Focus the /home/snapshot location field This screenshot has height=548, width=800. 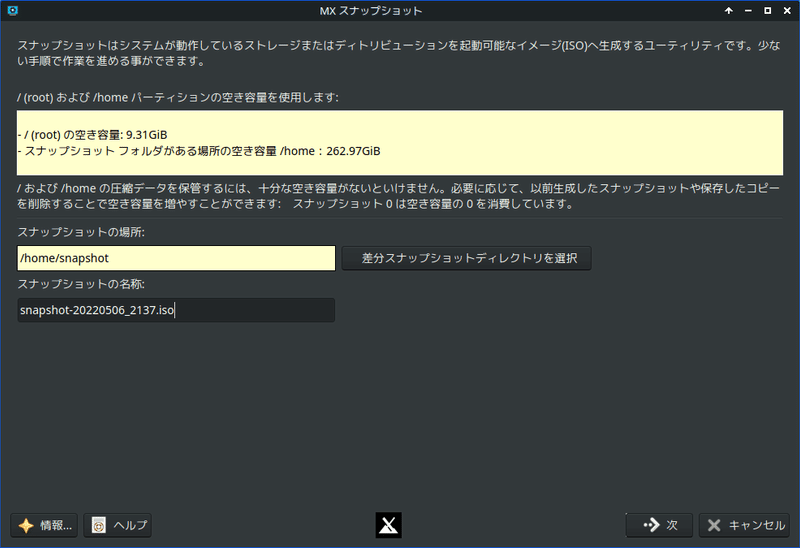tap(176, 258)
